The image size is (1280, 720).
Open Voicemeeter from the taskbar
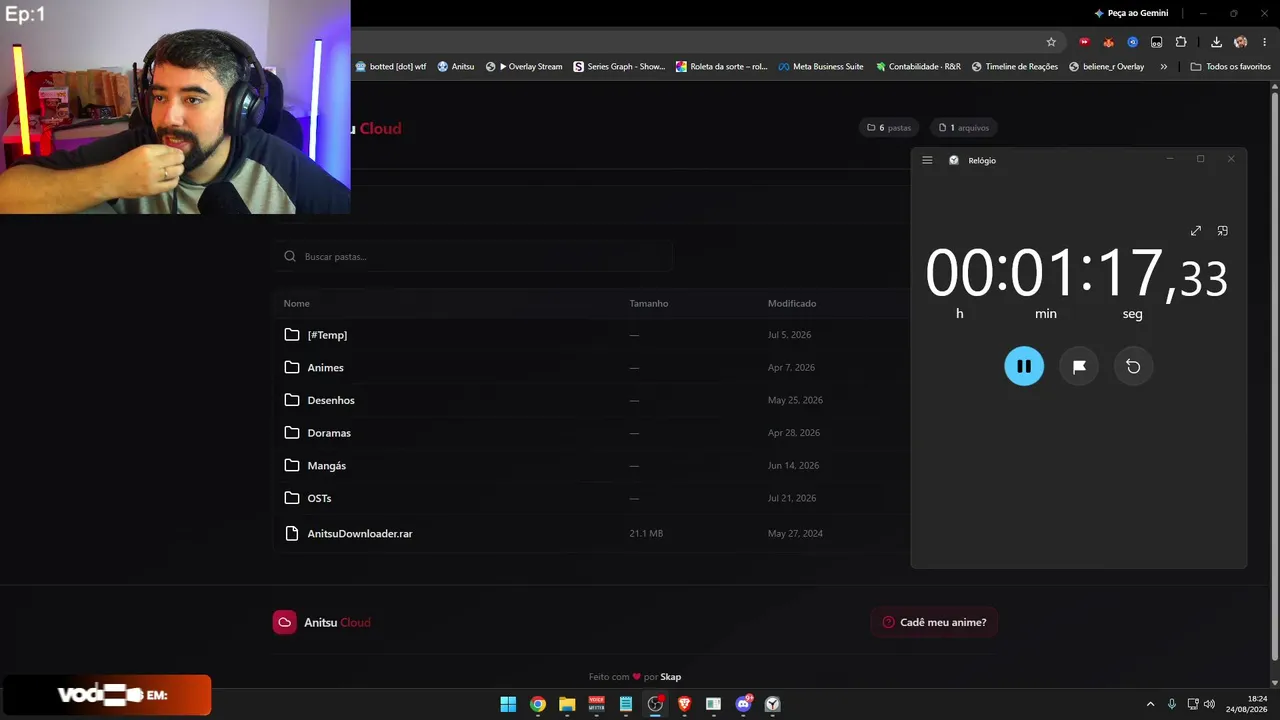pos(597,704)
